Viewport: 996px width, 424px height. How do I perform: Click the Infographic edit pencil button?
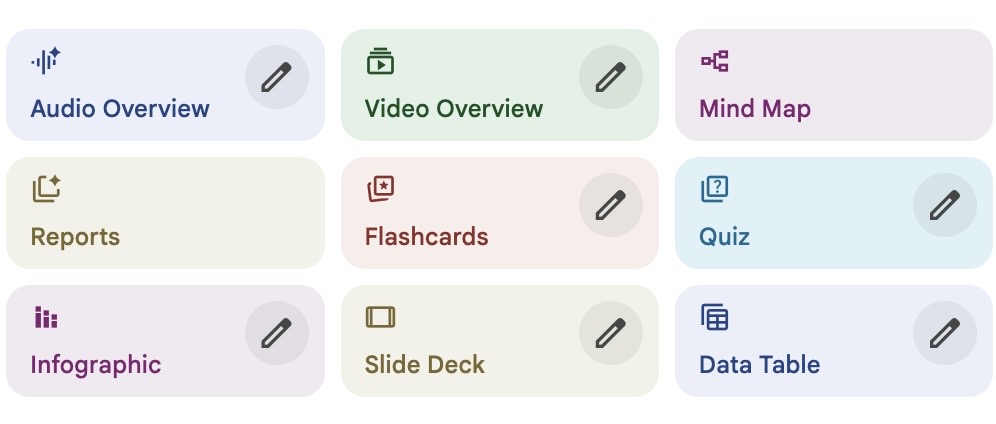[x=276, y=333]
